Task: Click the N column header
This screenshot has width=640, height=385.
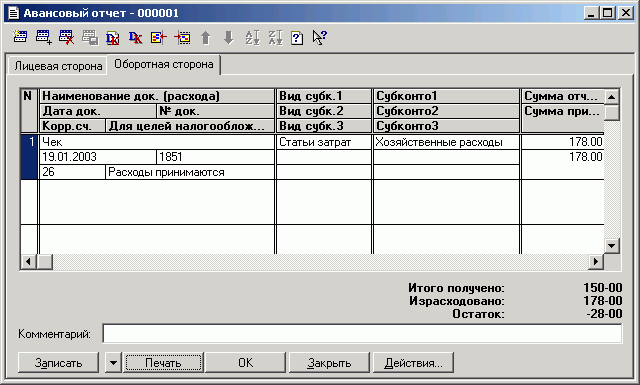Action: tap(29, 111)
